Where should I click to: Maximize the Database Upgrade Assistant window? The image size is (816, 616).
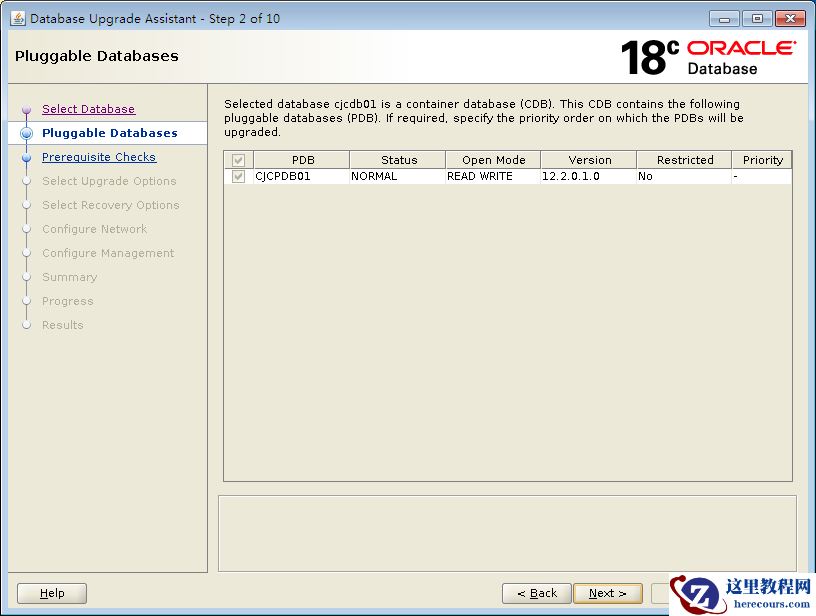coord(757,19)
